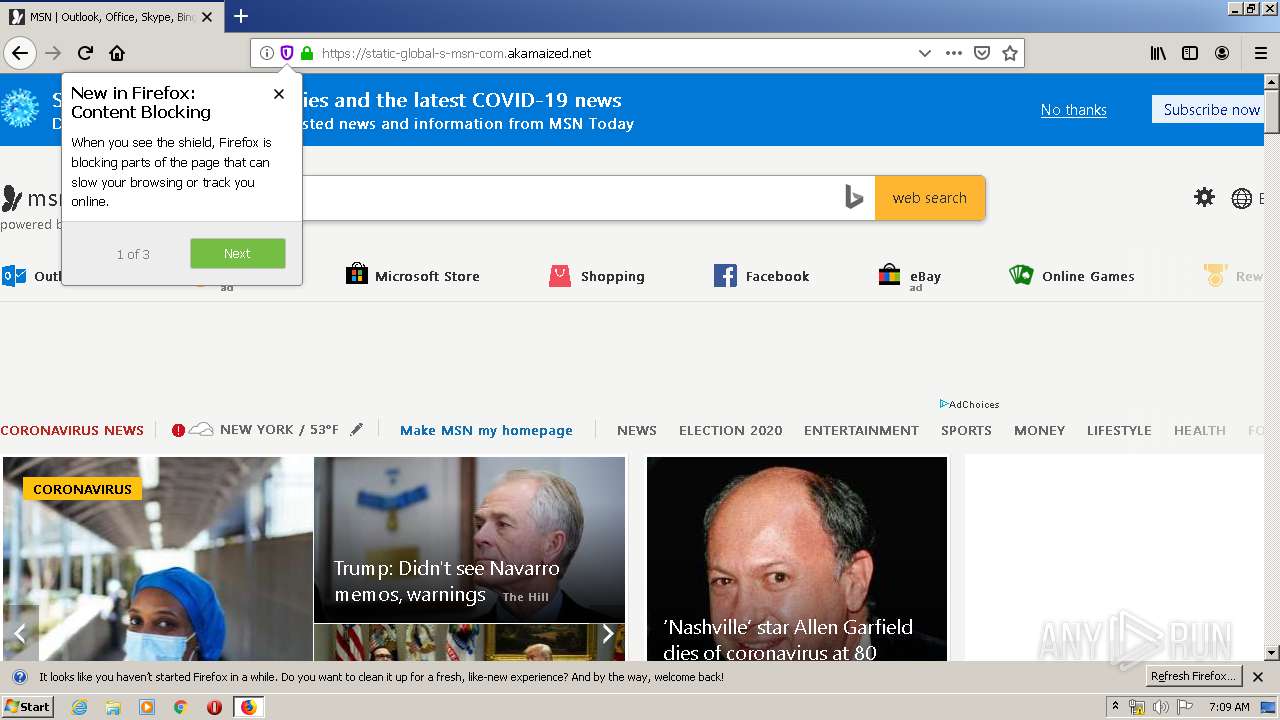Close the MSN tab
Viewport: 1280px width, 720px height.
(207, 17)
